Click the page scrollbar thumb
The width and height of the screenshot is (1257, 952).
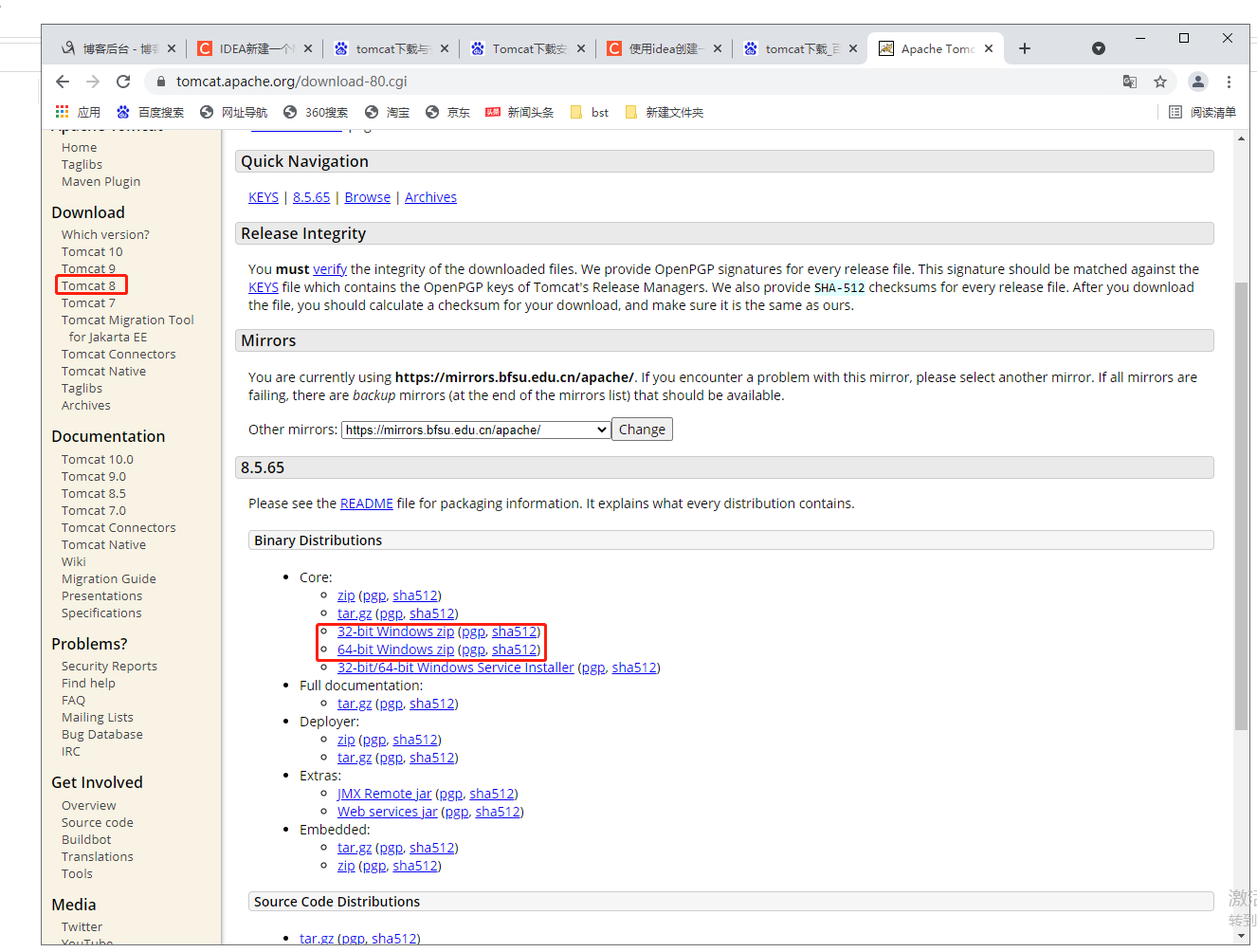click(x=1242, y=506)
